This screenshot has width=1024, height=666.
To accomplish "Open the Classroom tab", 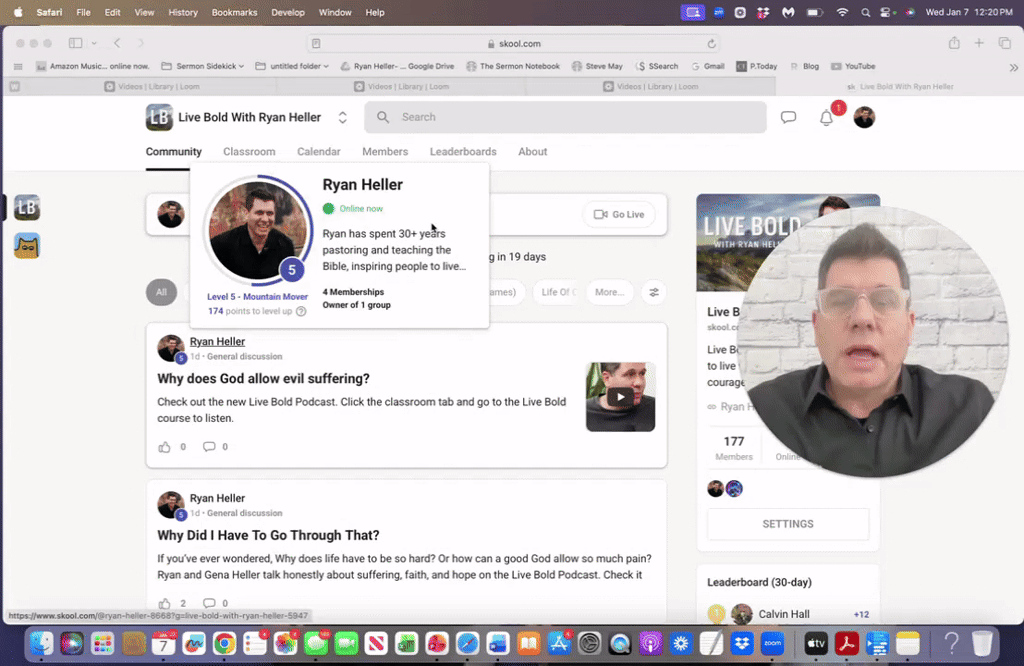I will point(249,151).
